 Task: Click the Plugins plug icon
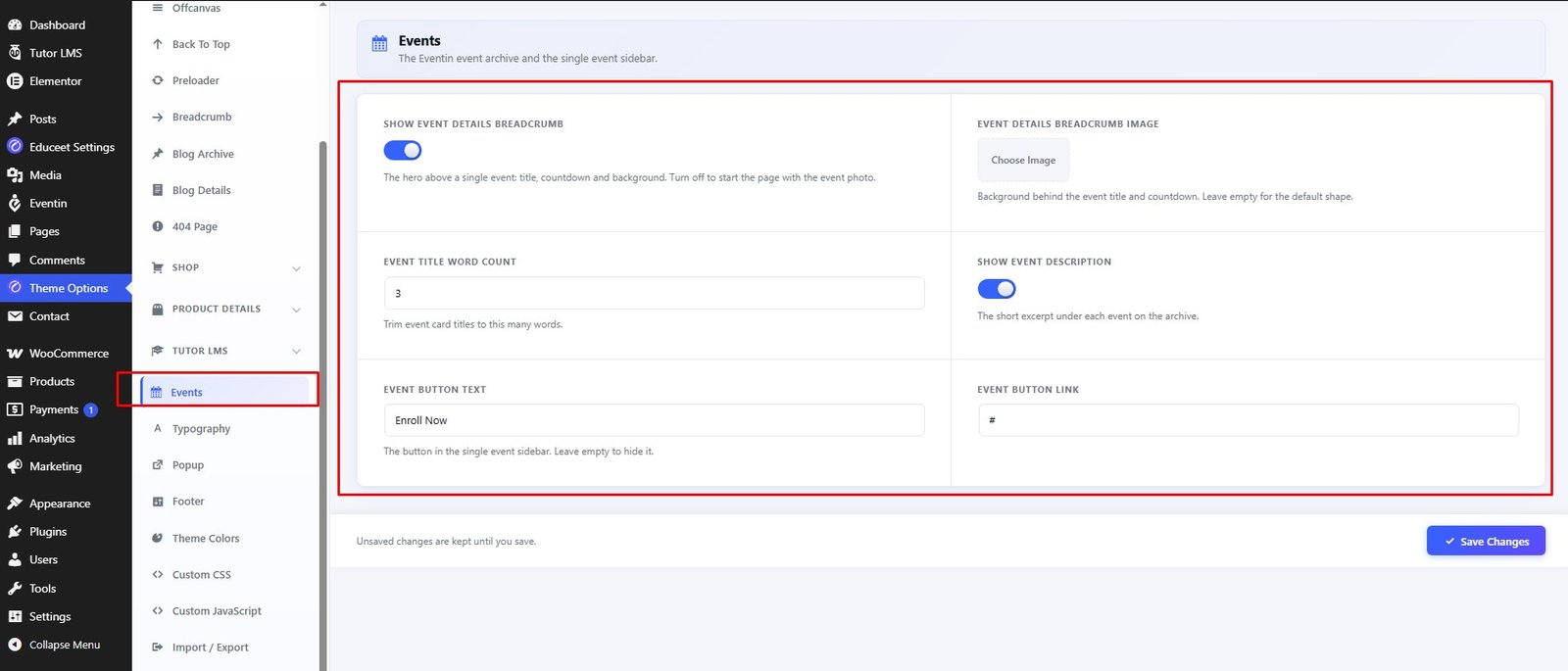click(15, 531)
